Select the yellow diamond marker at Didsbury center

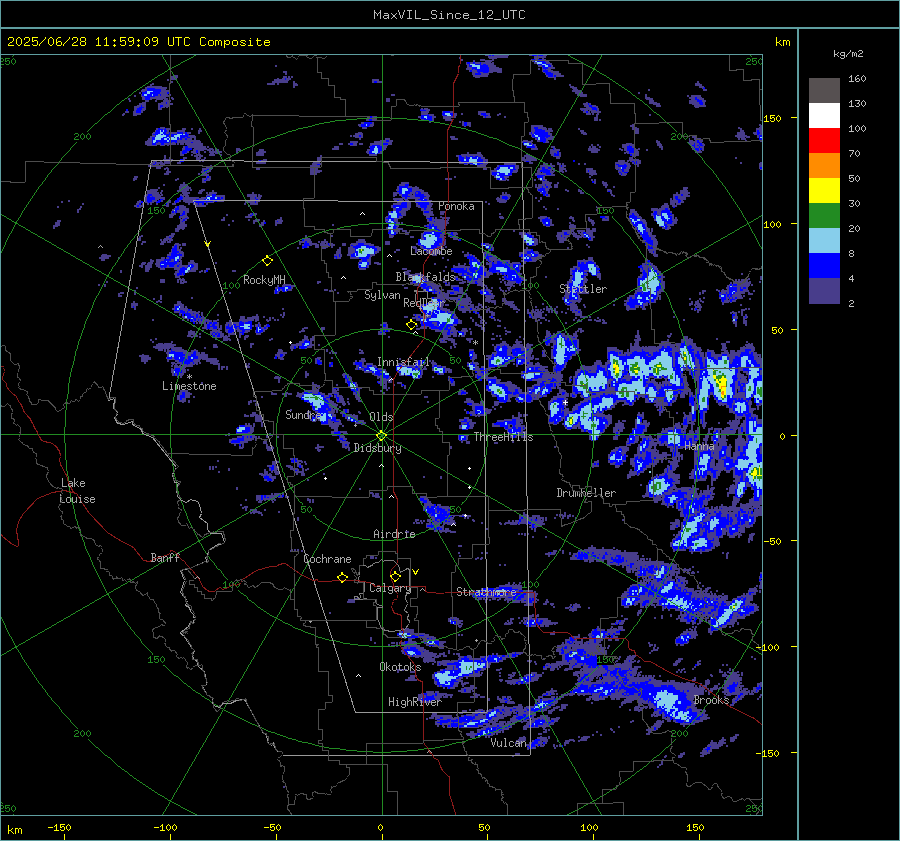(x=382, y=435)
